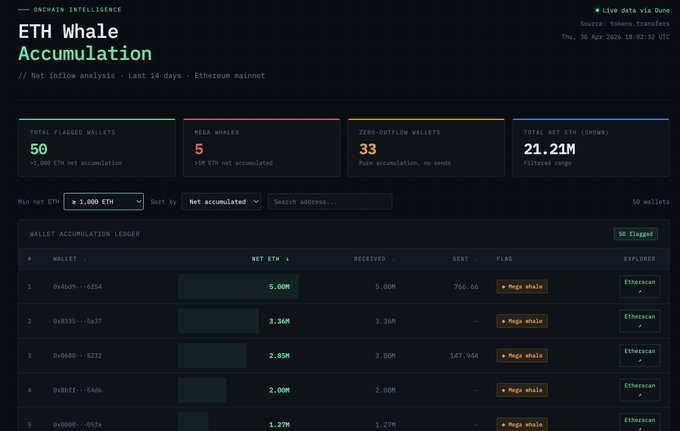Click the Mega Whales stat card
The height and width of the screenshot is (431, 680).
[x=262, y=147]
